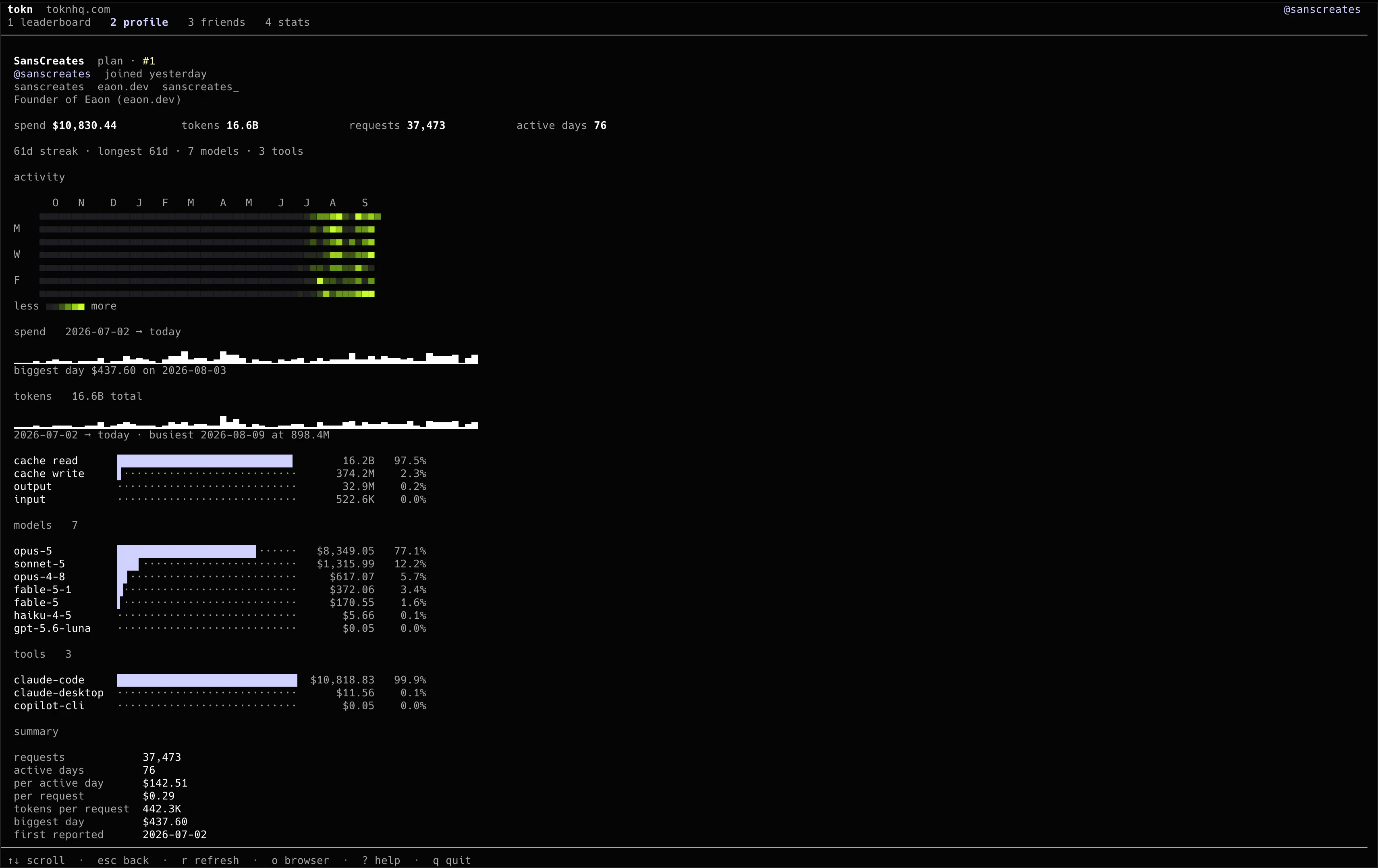
Task: Click the 61d streak text
Action: point(46,151)
